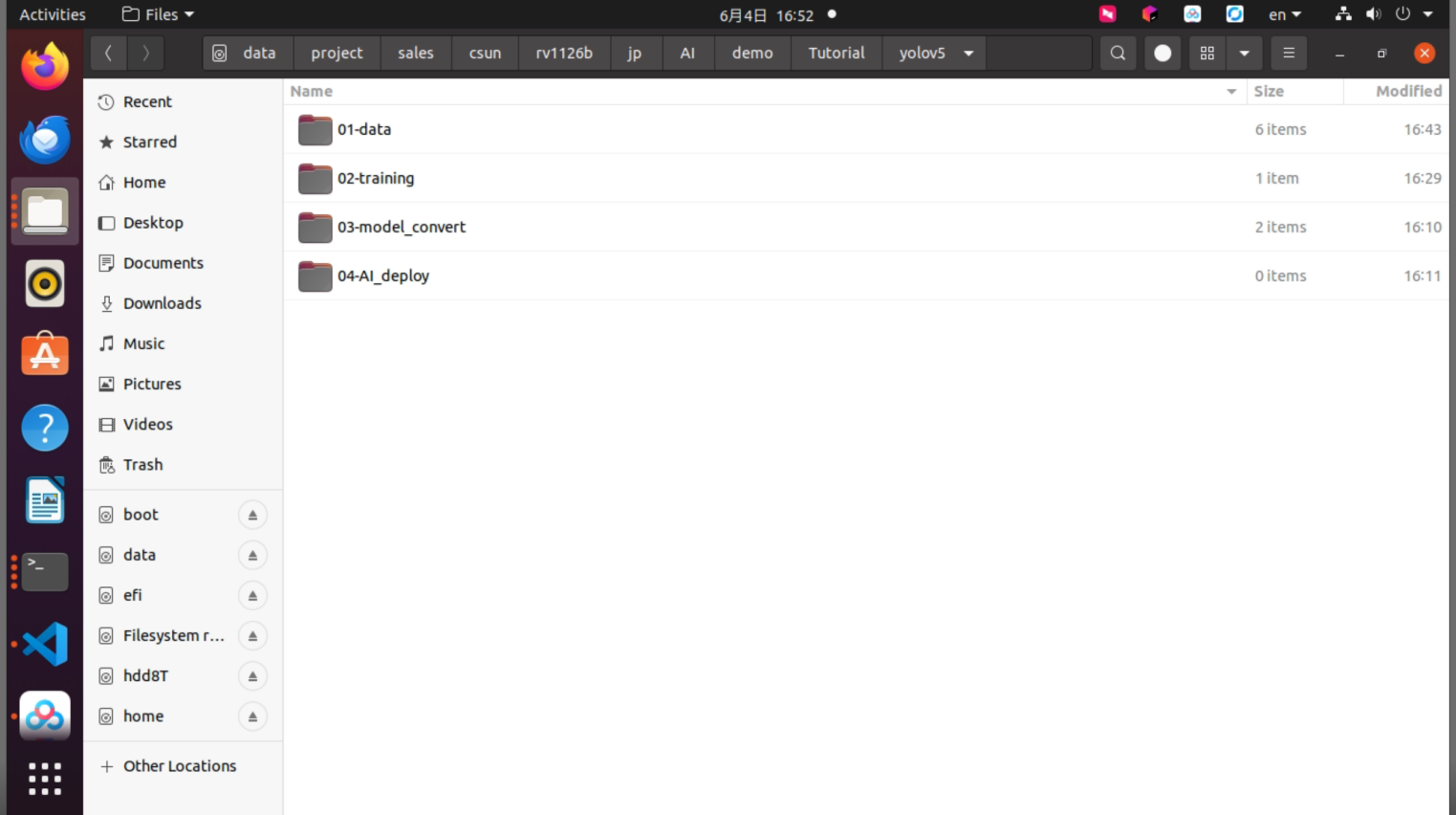
Task: Open the en input language menu
Action: coord(1285,14)
